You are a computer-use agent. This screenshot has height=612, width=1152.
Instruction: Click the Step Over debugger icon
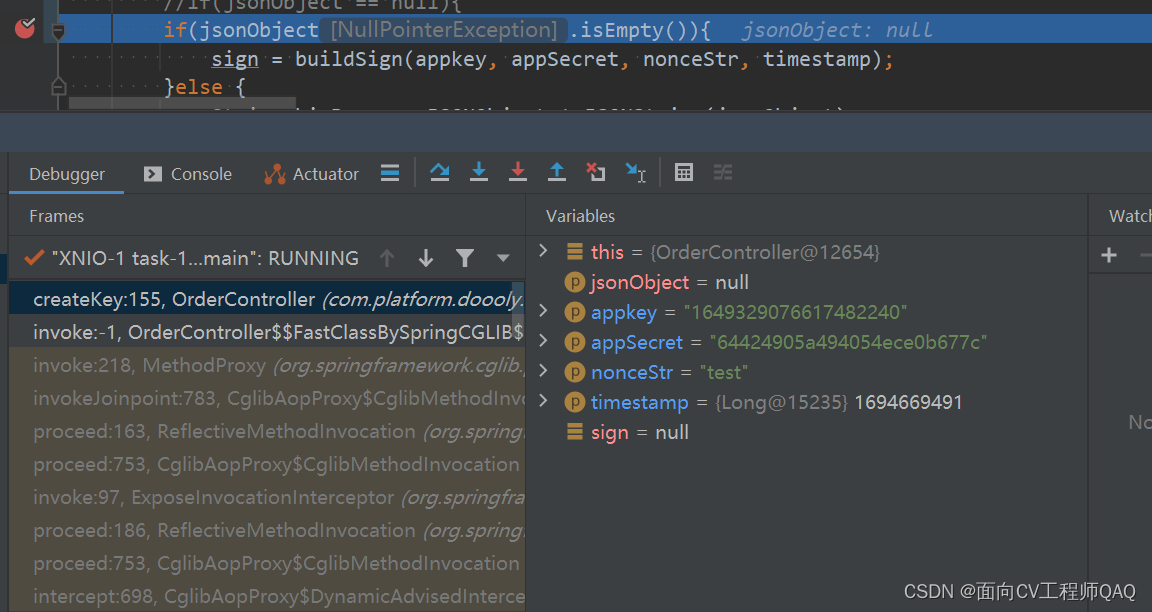pyautogui.click(x=439, y=172)
